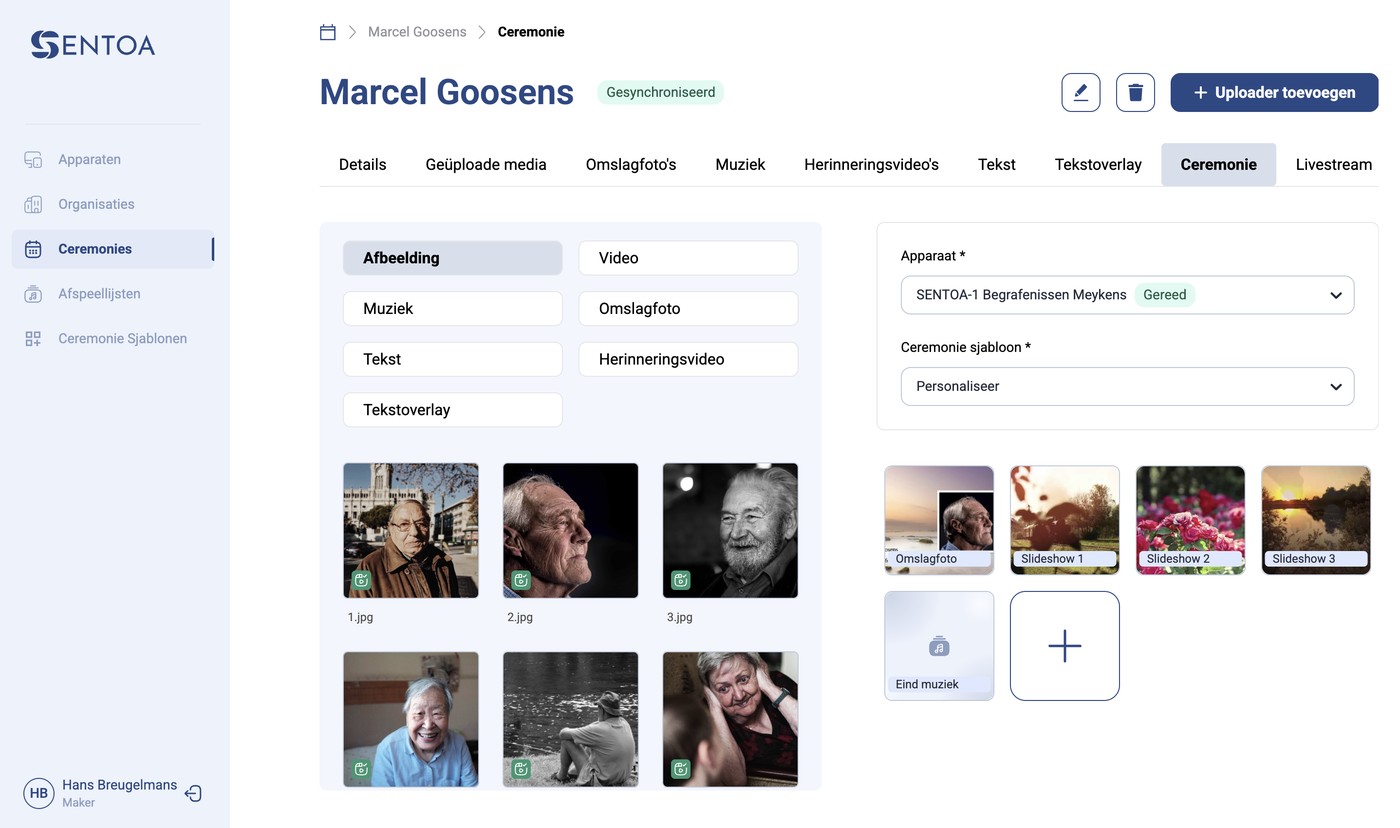Select the Afbeelding media filter
Image resolution: width=1400 pixels, height=828 pixels.
pyautogui.click(x=453, y=258)
